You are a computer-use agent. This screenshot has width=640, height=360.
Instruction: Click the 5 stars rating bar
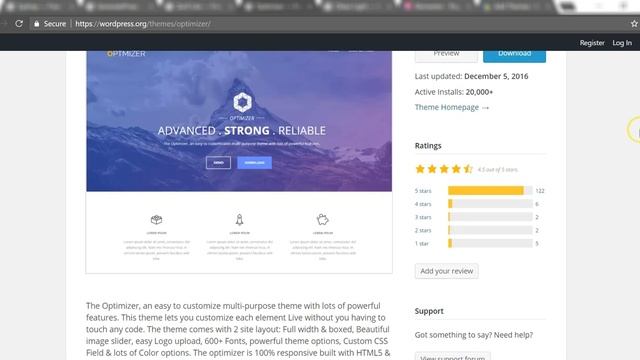point(490,191)
